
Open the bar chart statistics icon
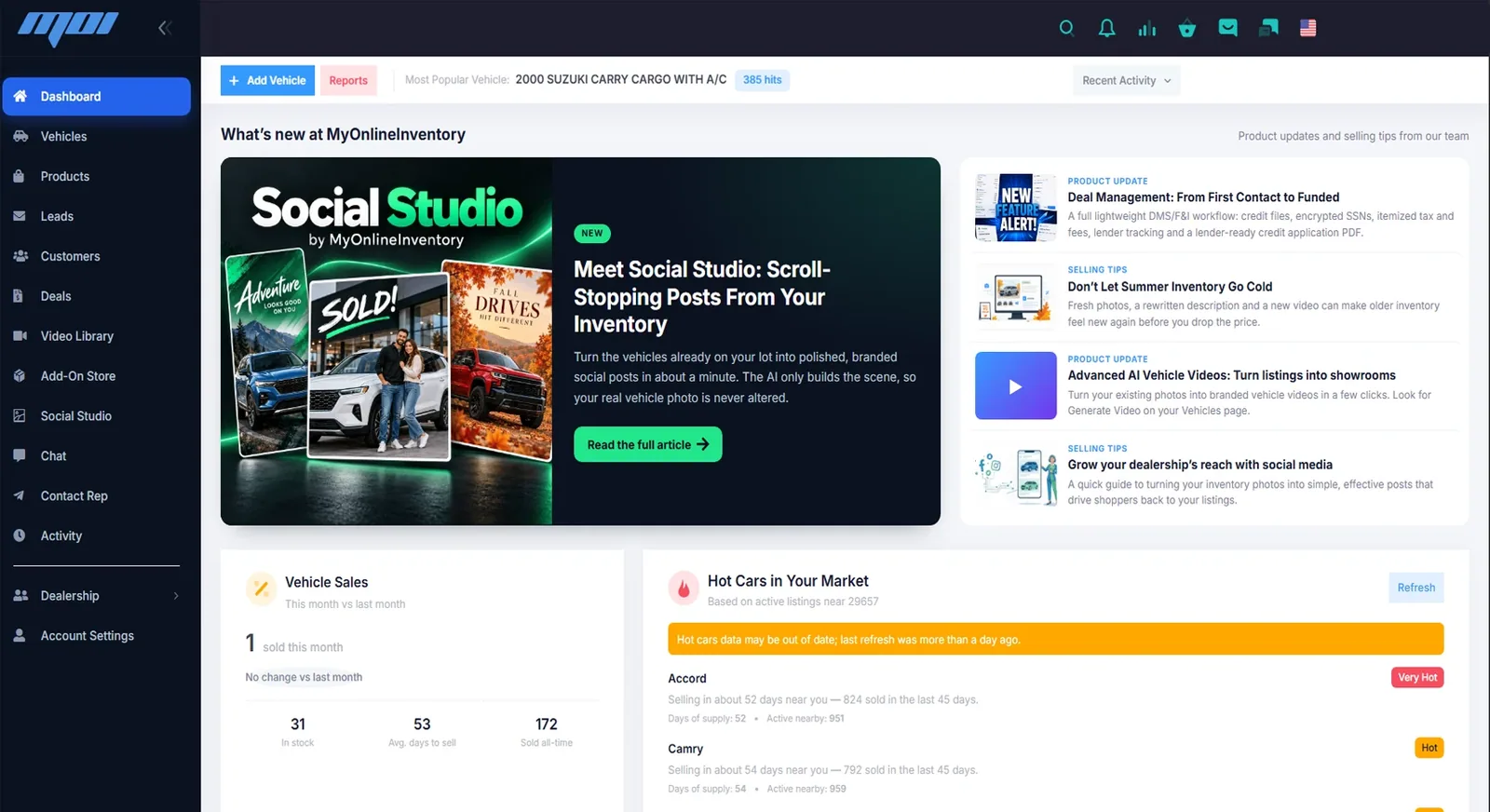click(x=1147, y=28)
